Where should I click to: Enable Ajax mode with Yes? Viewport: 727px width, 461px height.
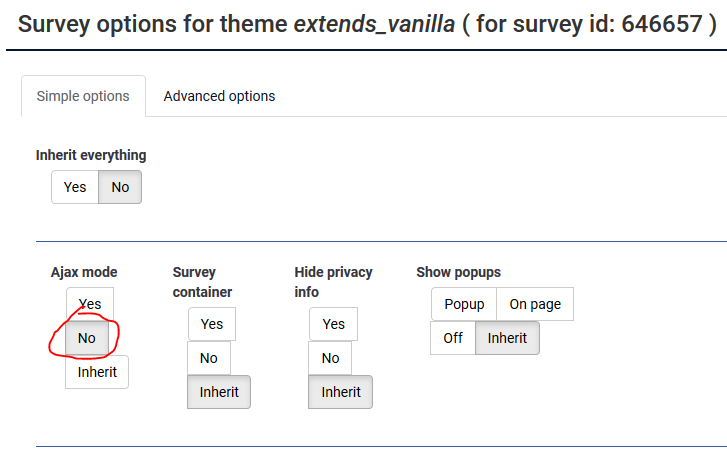[x=90, y=304]
